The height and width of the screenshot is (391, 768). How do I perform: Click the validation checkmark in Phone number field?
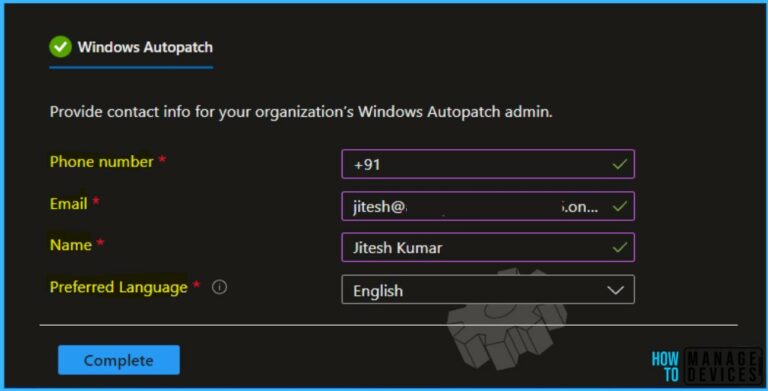pos(620,164)
